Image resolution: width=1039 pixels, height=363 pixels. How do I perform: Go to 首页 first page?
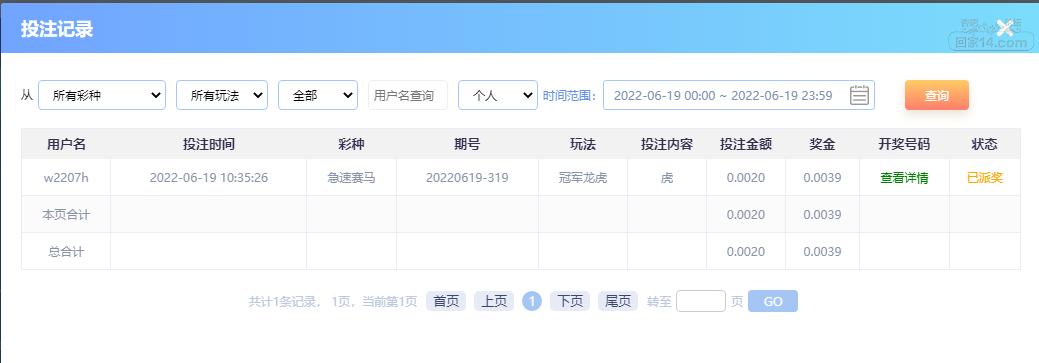(446, 301)
